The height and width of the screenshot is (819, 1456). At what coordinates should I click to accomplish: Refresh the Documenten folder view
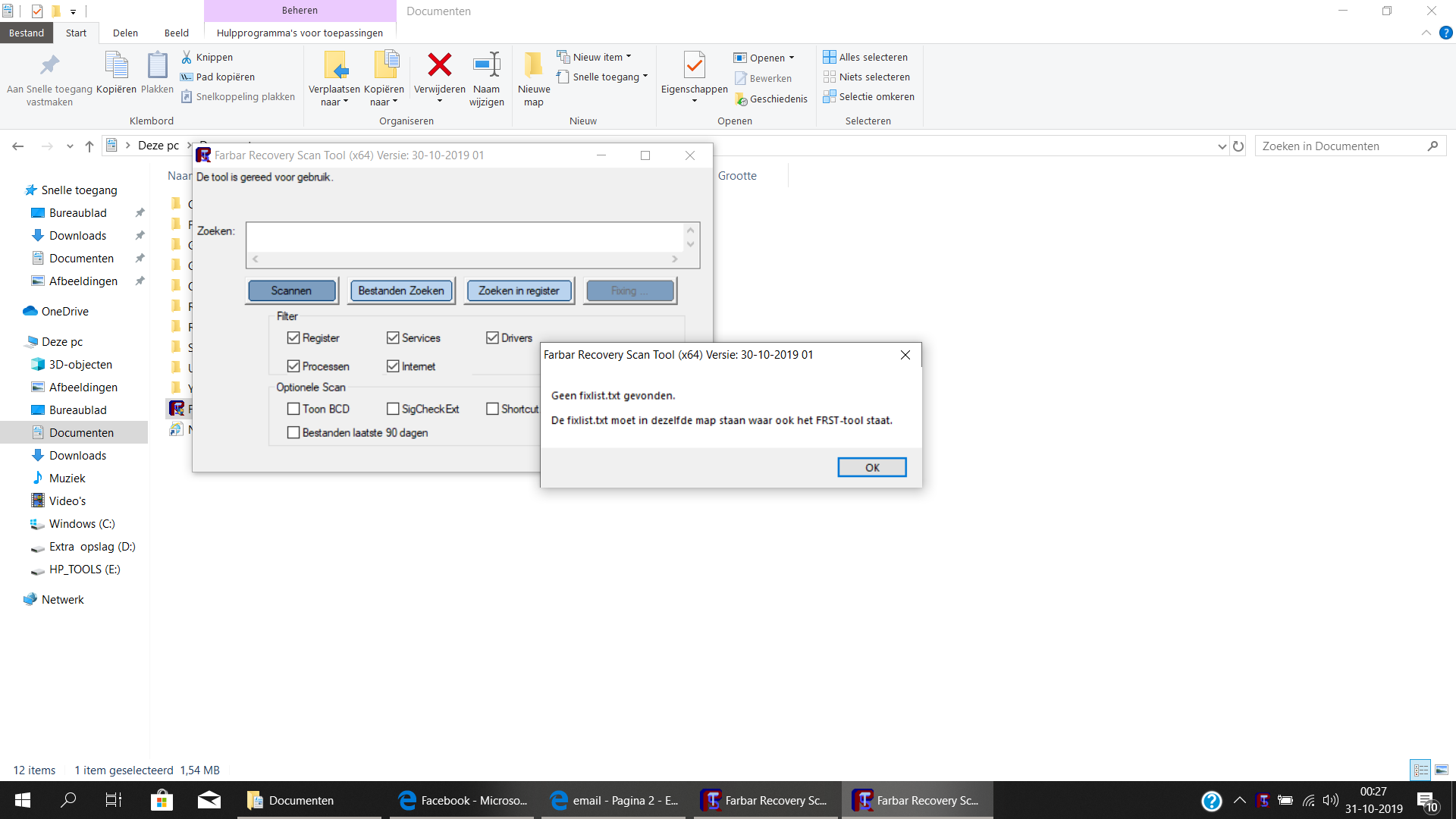(x=1238, y=146)
